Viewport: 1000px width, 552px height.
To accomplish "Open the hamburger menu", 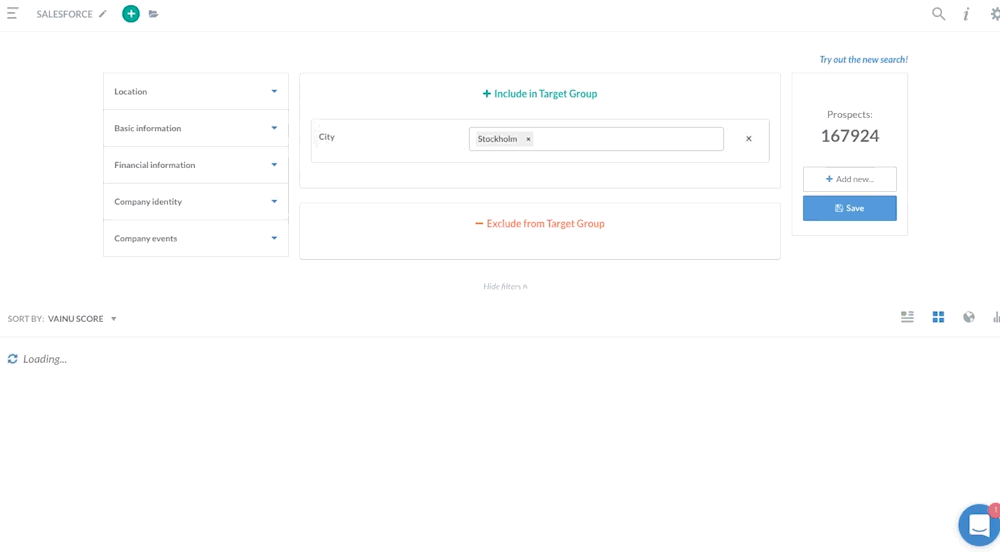I will pos(12,14).
